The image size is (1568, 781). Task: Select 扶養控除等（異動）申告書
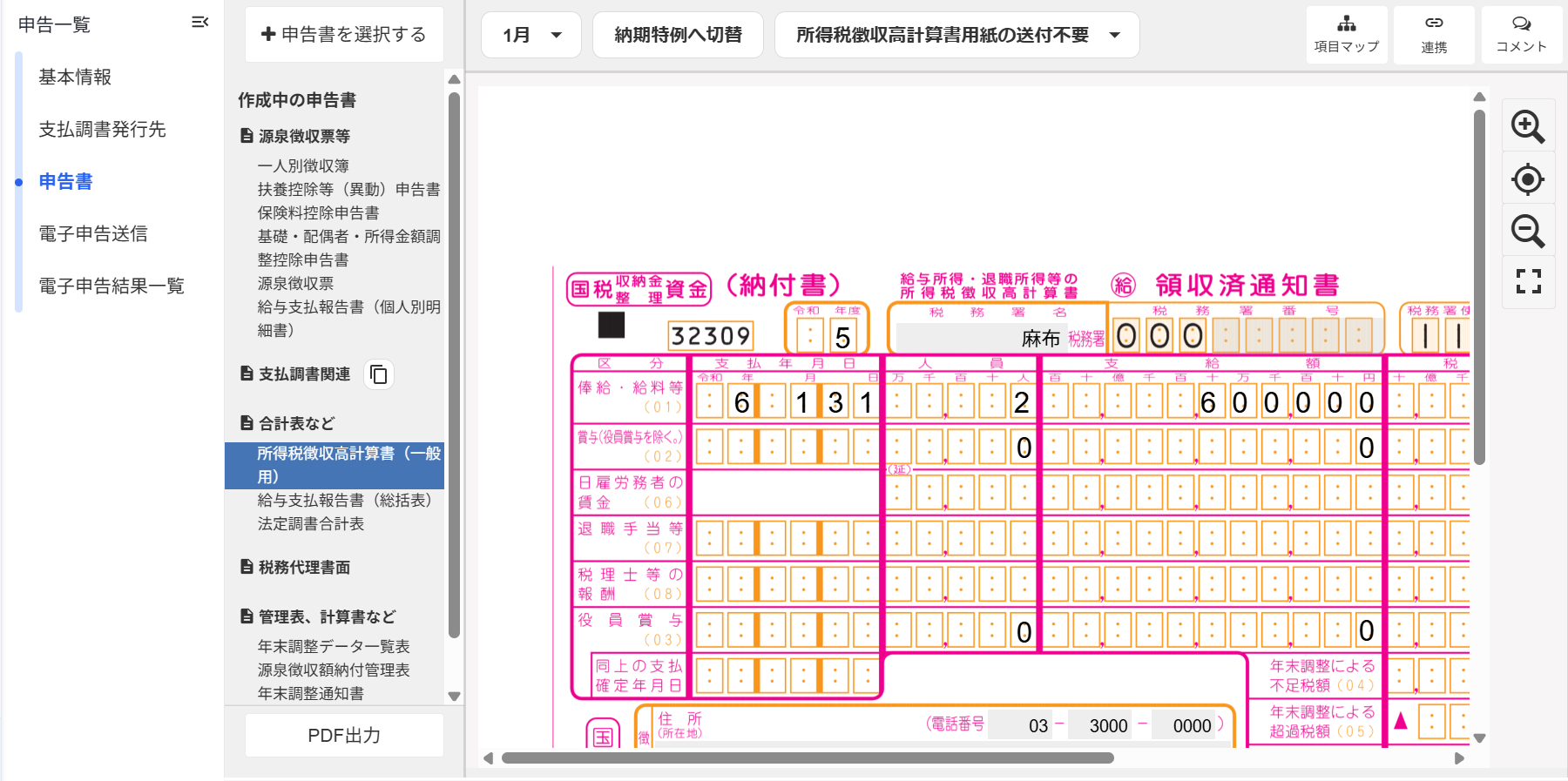(x=348, y=189)
